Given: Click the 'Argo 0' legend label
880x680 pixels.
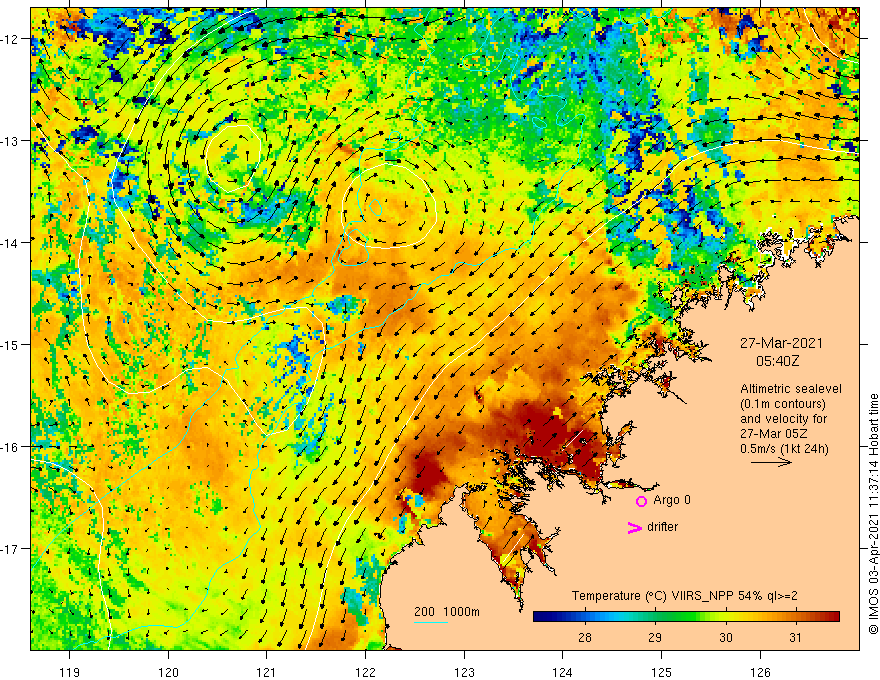Looking at the screenshot, I should coord(672,500).
